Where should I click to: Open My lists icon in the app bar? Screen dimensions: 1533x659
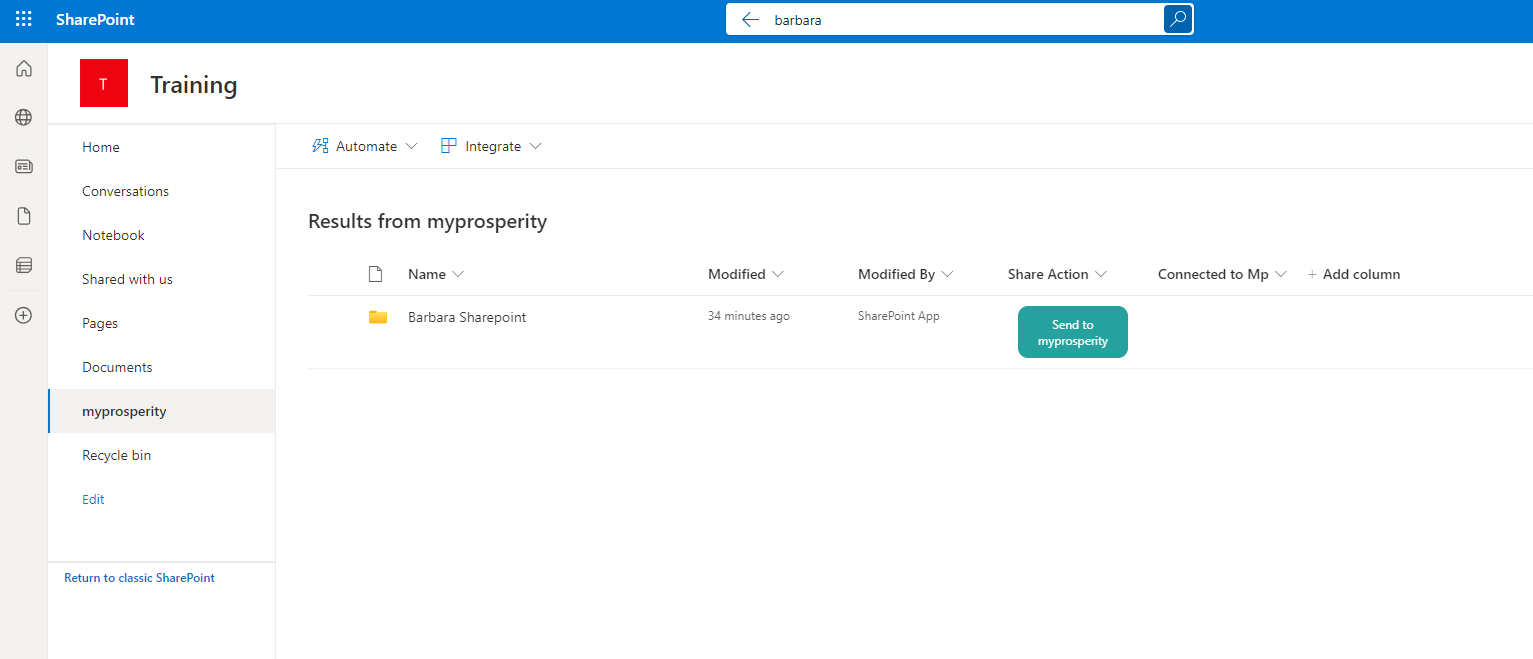coord(24,265)
